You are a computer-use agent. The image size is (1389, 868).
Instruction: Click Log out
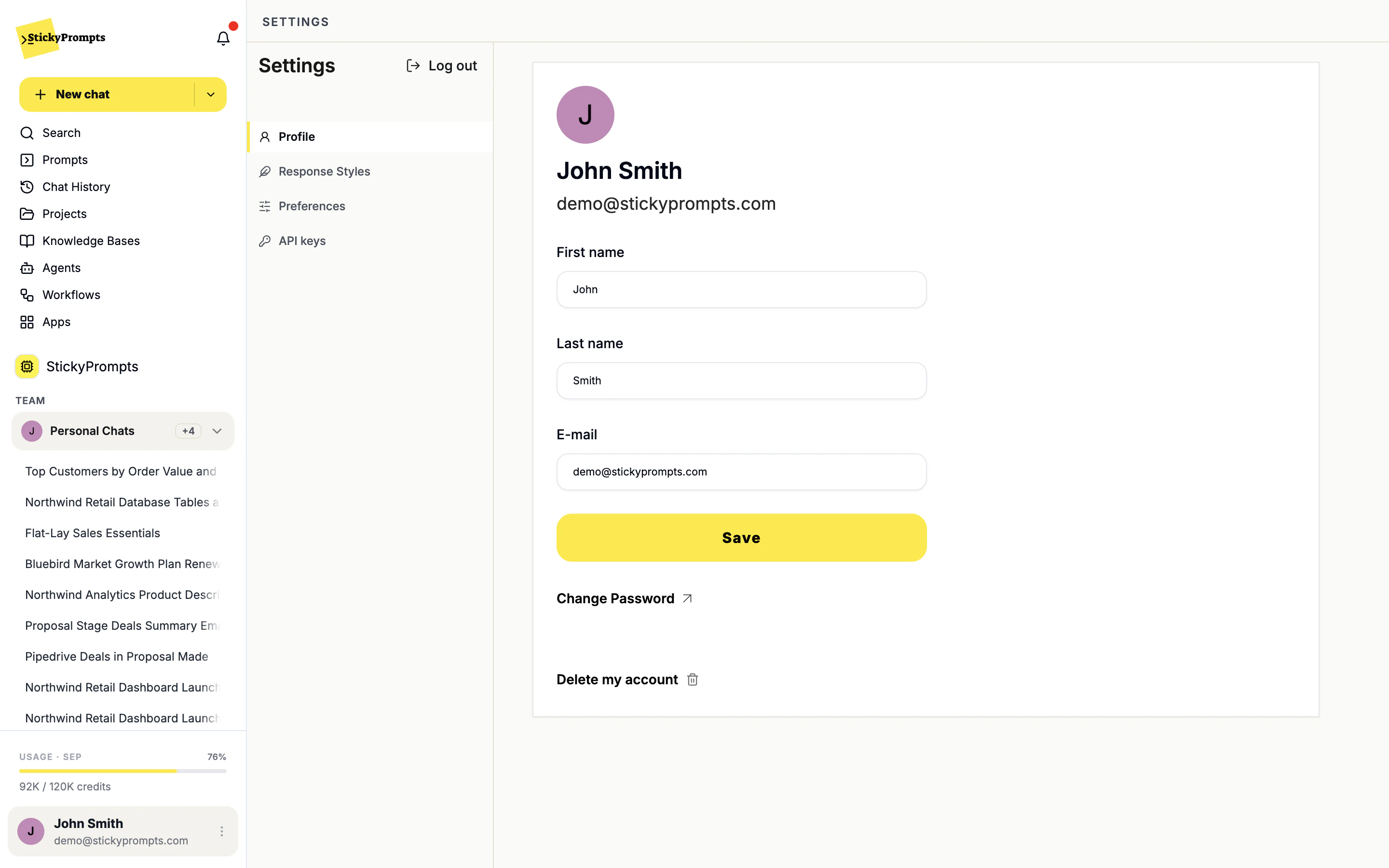[441, 66]
